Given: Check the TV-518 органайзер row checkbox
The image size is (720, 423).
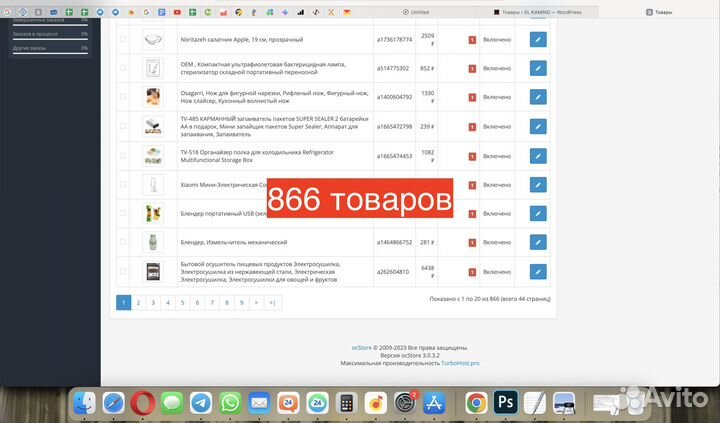Looking at the screenshot, I should [123, 156].
